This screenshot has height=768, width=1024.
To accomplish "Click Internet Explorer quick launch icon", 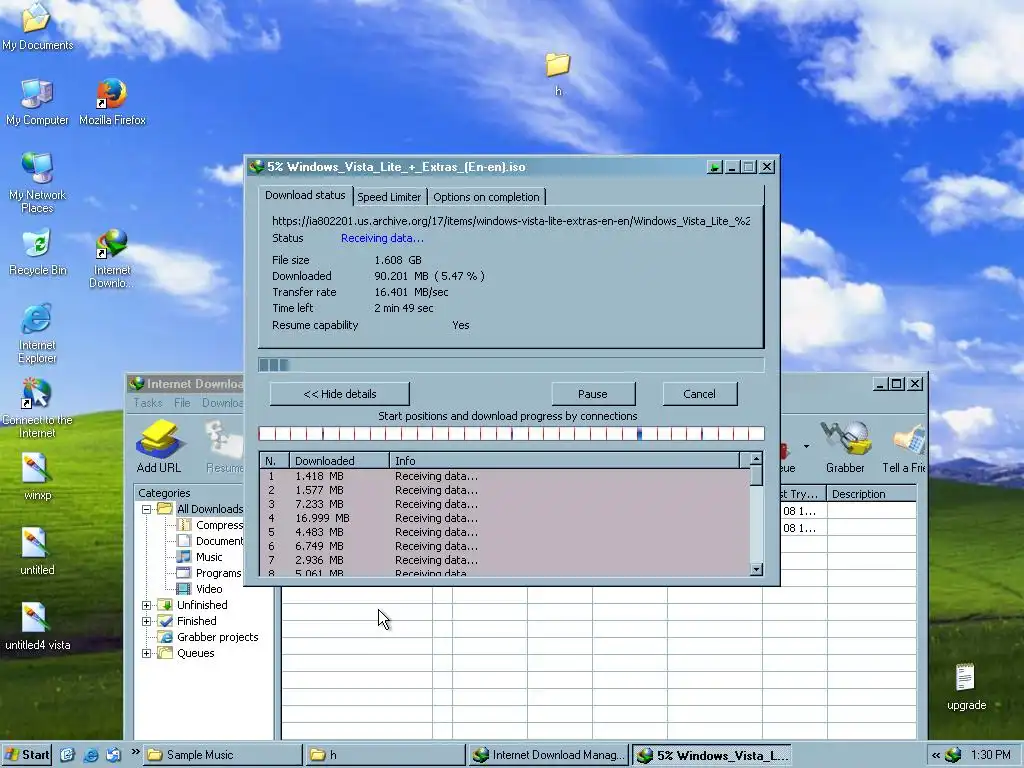I will point(91,755).
